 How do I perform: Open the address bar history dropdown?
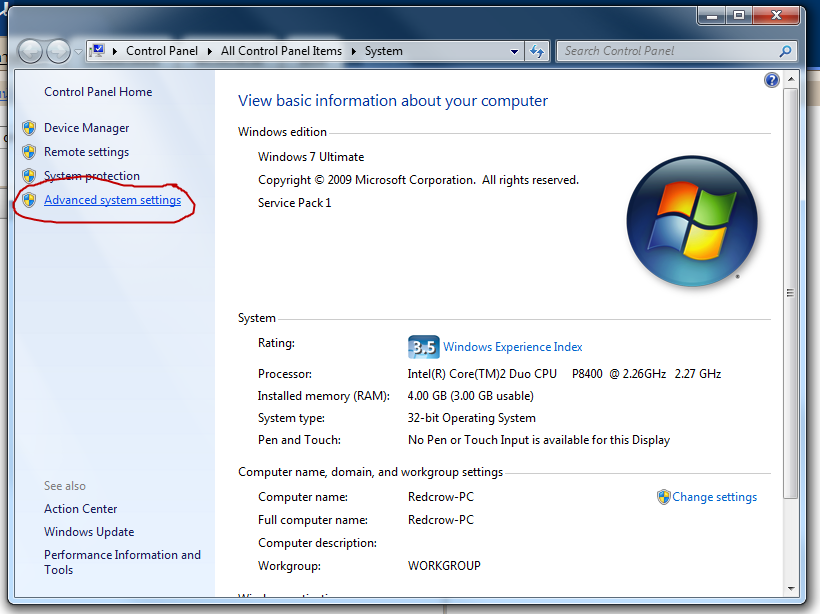point(515,51)
